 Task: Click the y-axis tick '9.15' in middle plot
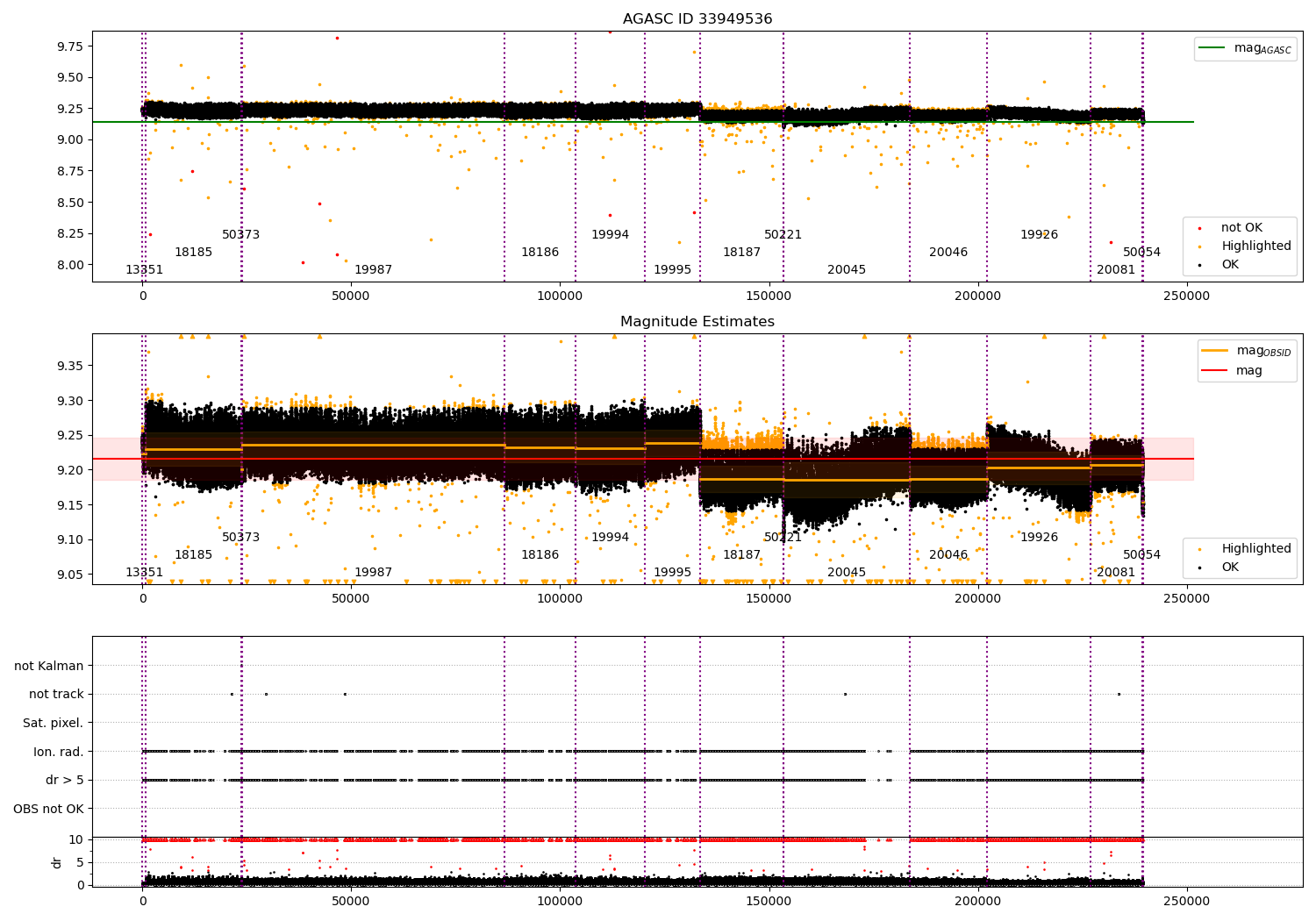click(68, 505)
